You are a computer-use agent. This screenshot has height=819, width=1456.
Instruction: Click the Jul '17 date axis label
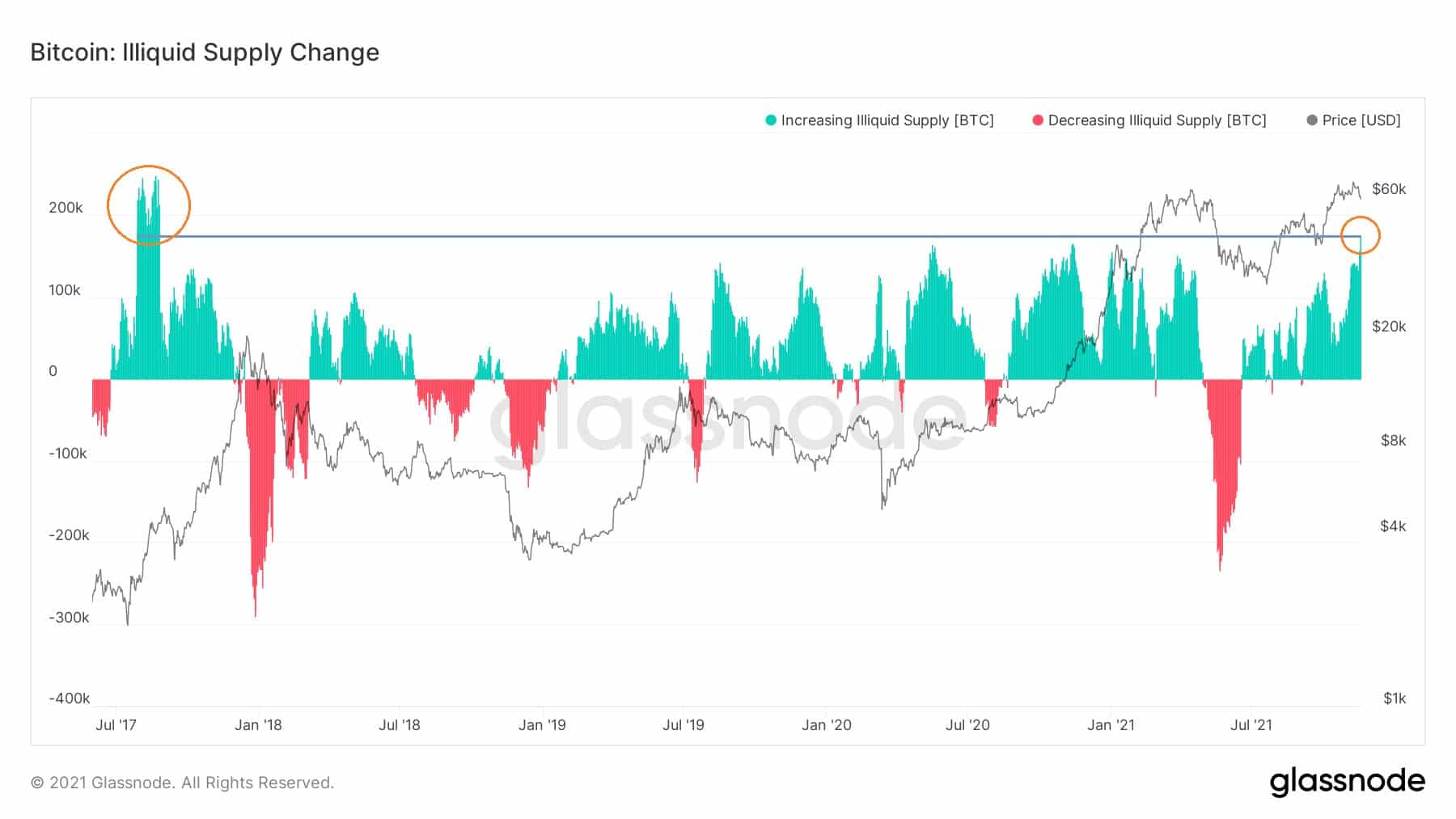pyautogui.click(x=116, y=725)
